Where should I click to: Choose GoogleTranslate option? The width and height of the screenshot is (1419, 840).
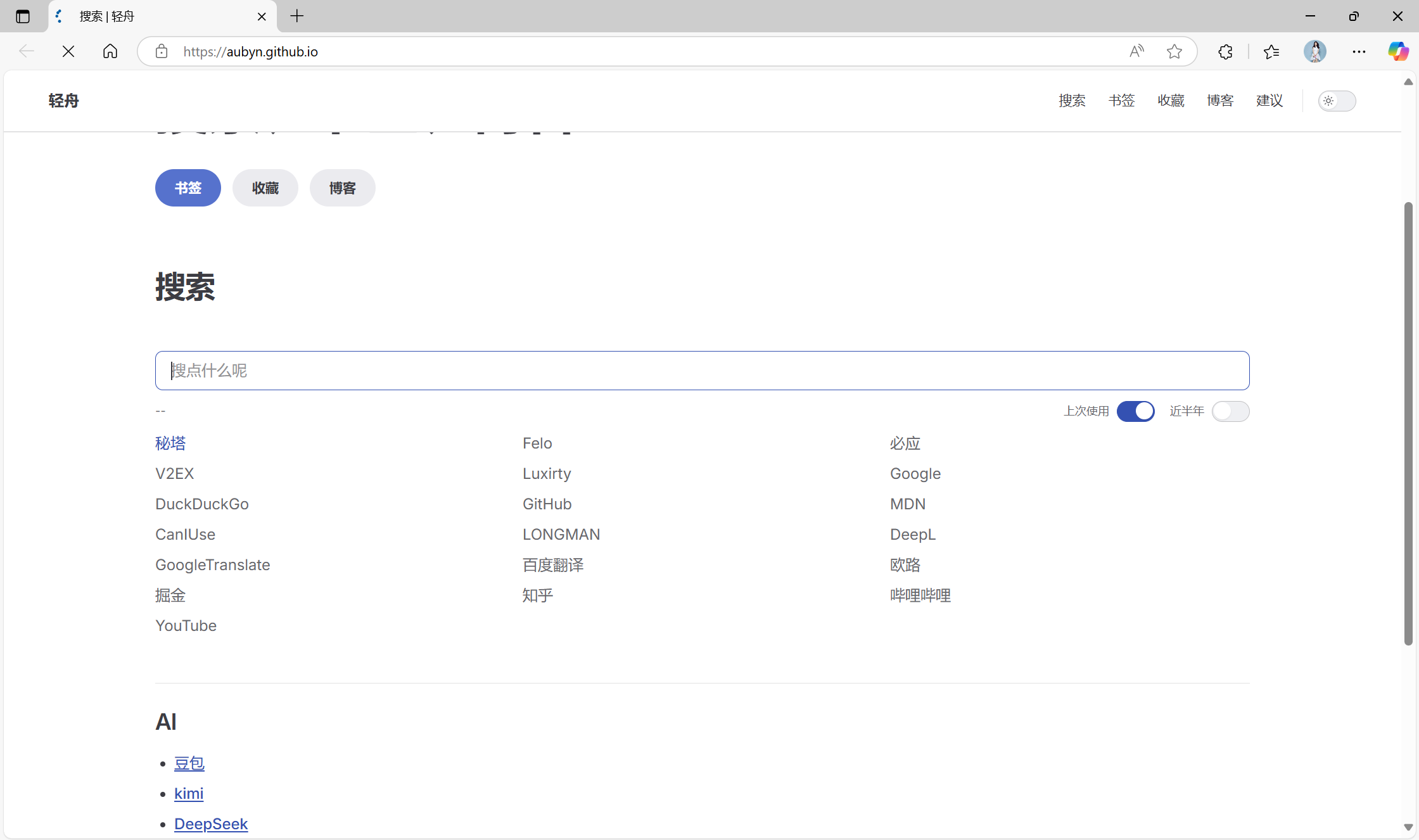(x=213, y=565)
